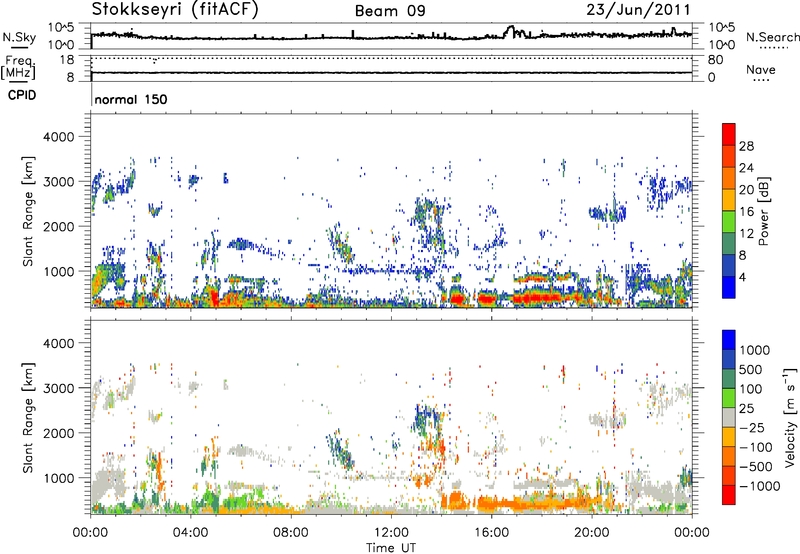Click the '-1000' tick on the Velocity colorbar

(759, 486)
